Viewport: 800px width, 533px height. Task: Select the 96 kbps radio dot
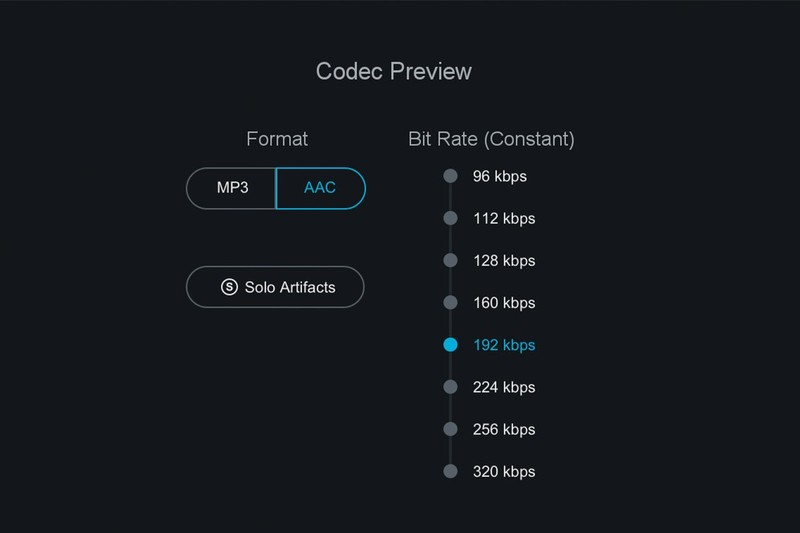[450, 176]
